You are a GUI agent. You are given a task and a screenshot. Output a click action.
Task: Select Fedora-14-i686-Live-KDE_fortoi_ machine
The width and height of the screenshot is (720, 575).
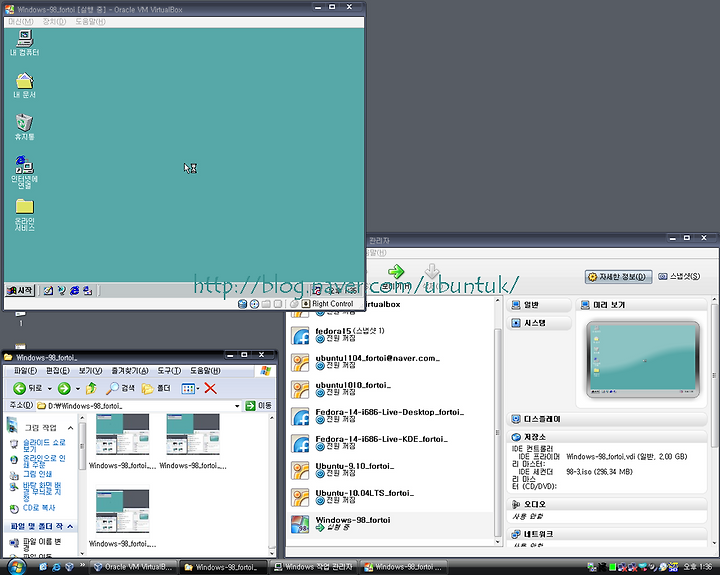coord(391,443)
